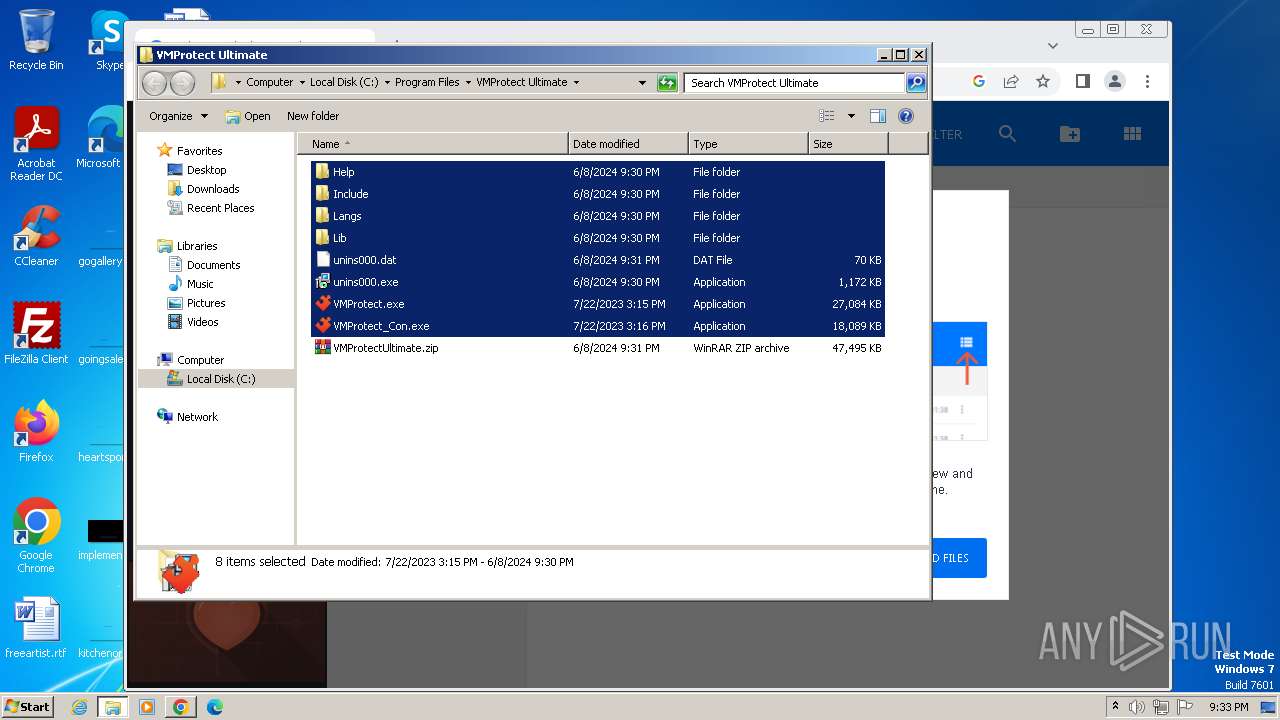Viewport: 1280px width, 720px height.
Task: Click Libraries in navigation pane
Action: point(197,246)
